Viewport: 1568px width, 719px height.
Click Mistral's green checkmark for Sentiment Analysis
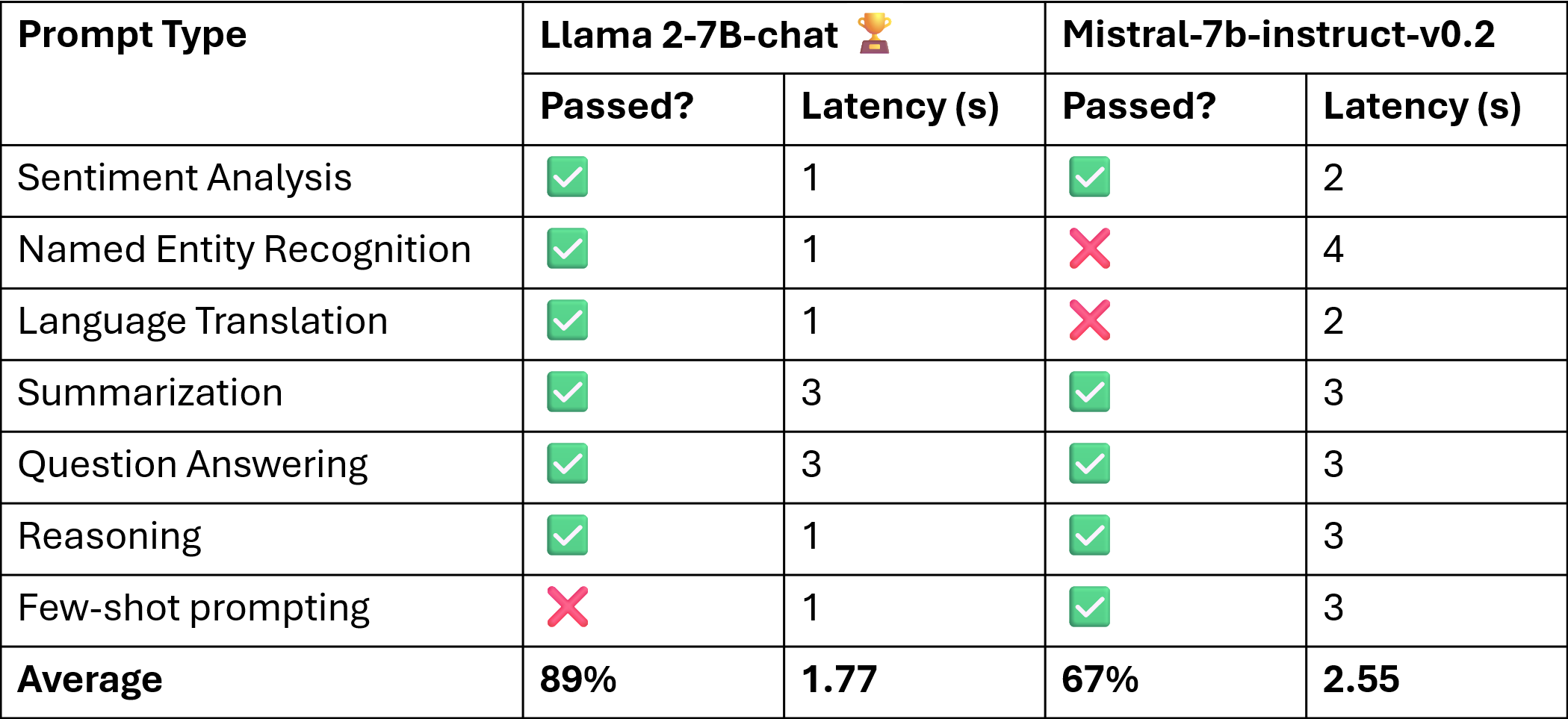pyautogui.click(x=1089, y=177)
